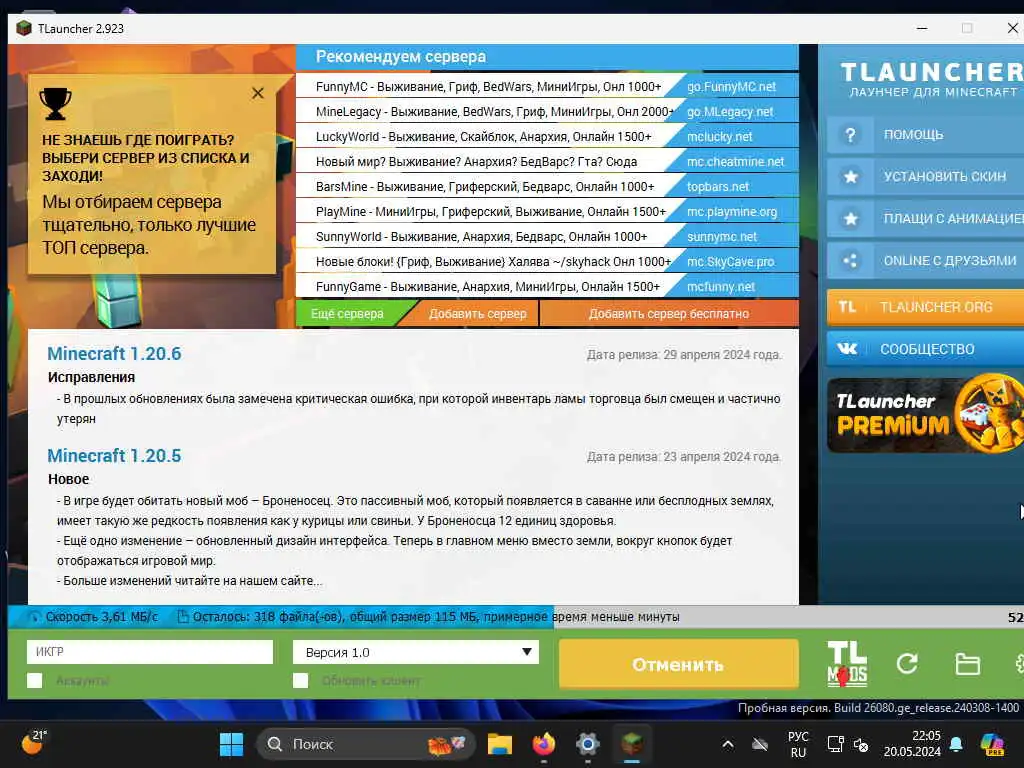Click go.FunnyMC.net address
Viewport: 1024px width, 768px height.
(731, 86)
